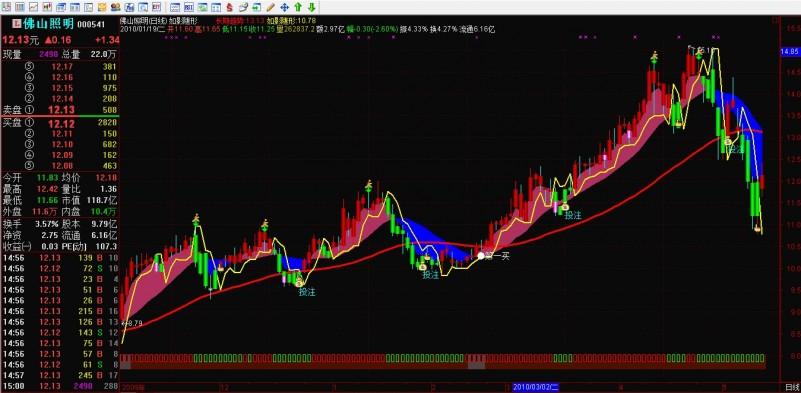Viewport: 801px width, 393px height.
Task: Click the small L icon before 佛山照明
Action: 16,24
